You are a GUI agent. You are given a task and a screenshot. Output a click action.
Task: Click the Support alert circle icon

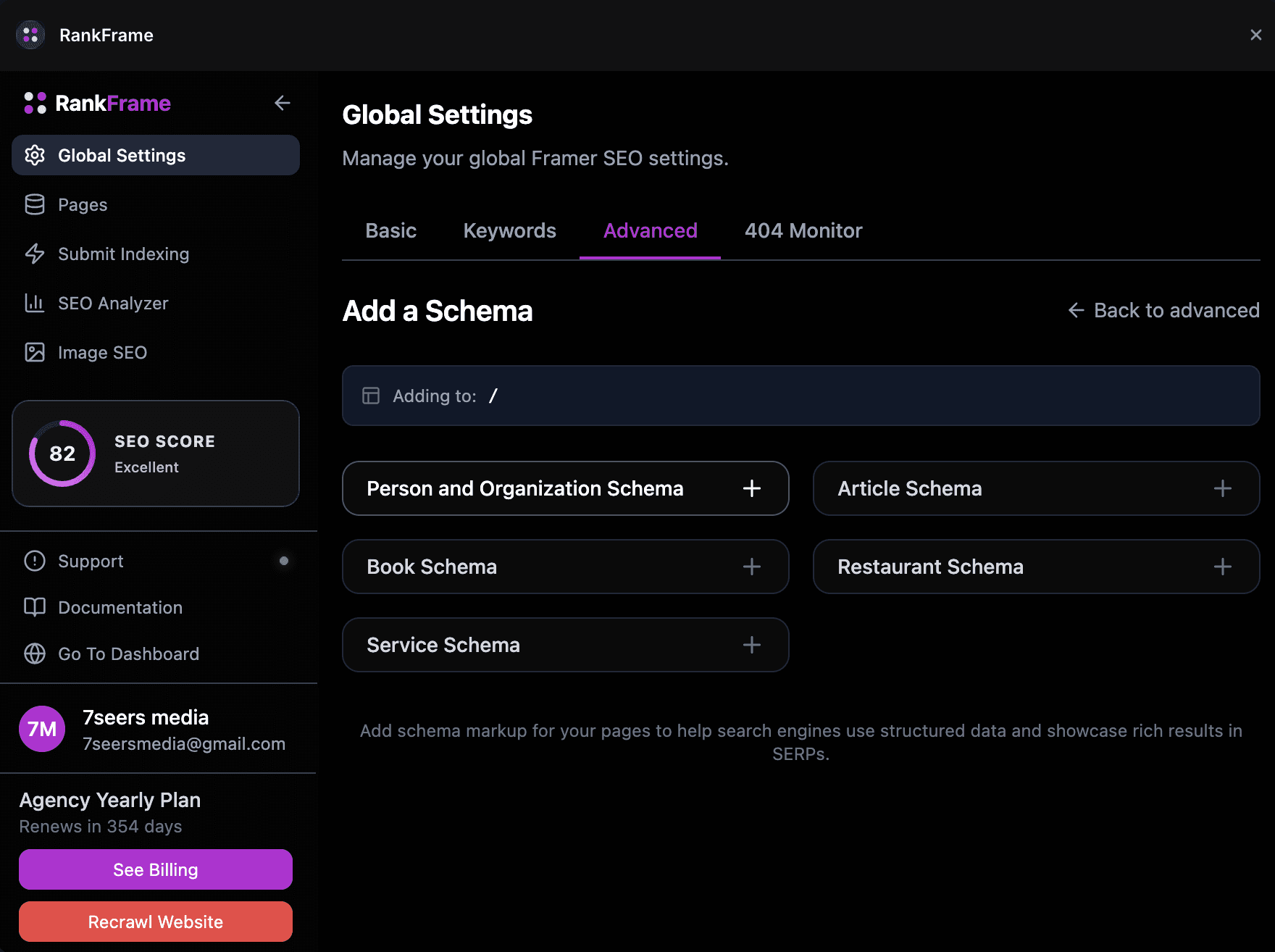(x=35, y=561)
